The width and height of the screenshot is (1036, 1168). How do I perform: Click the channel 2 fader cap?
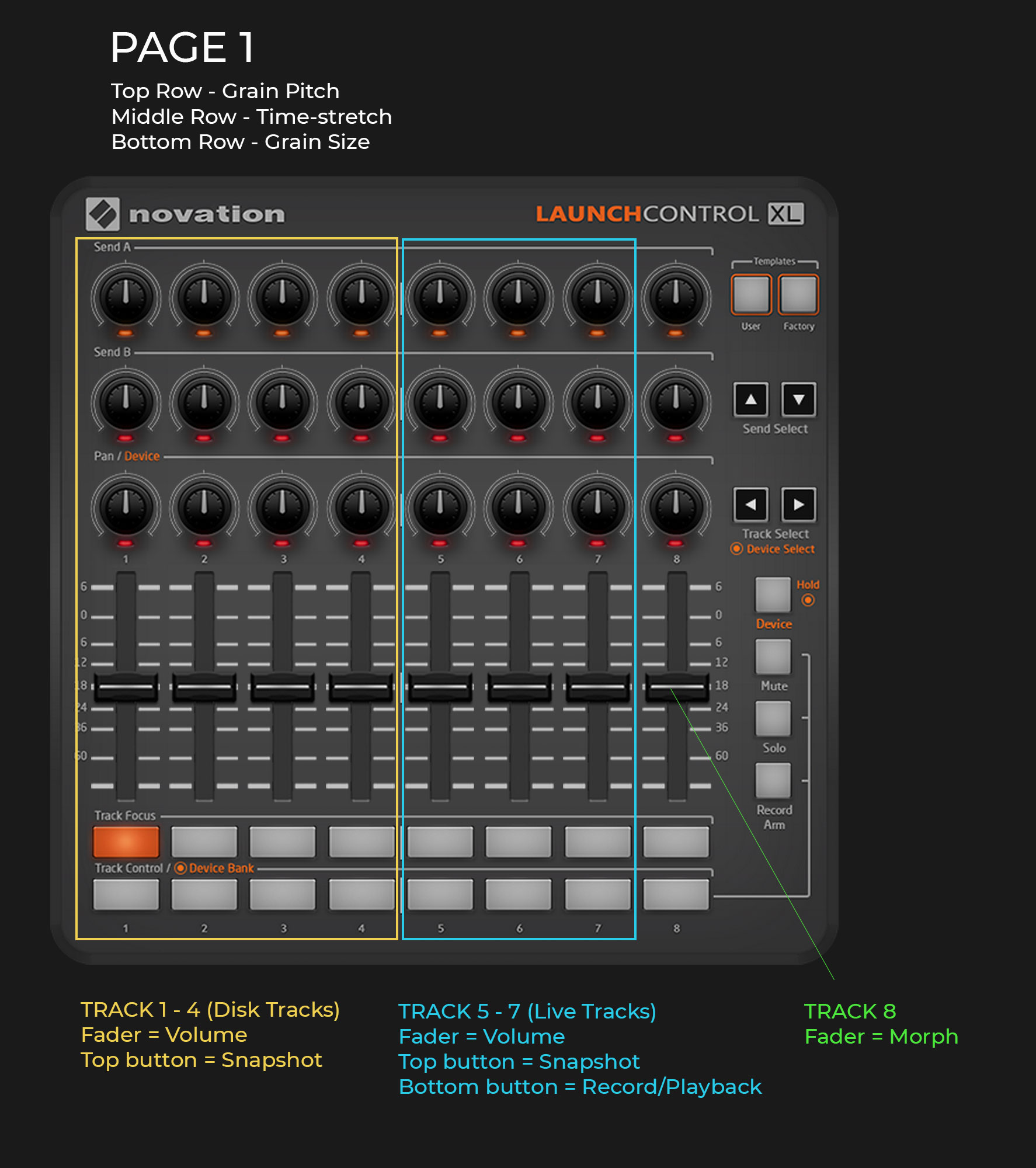pyautogui.click(x=204, y=687)
